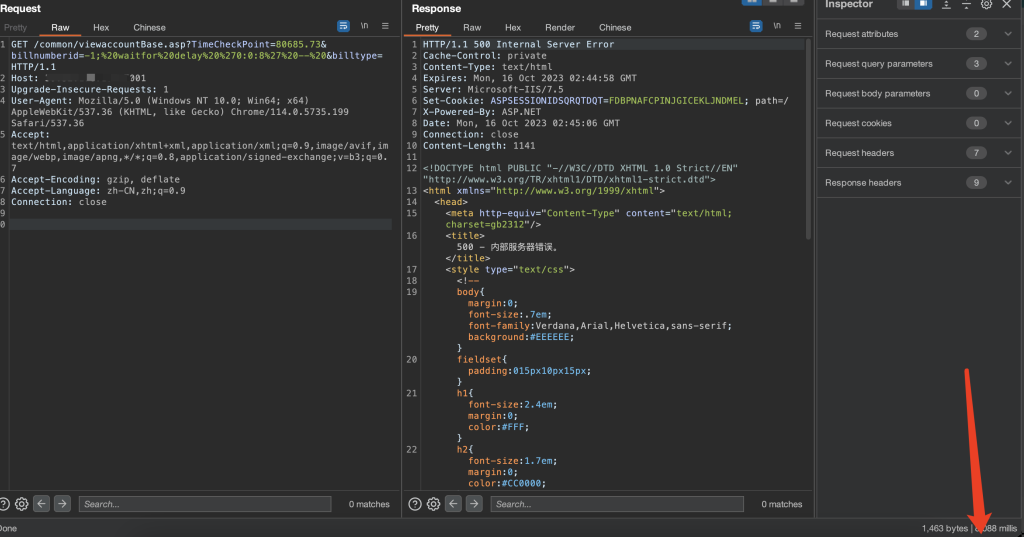Screen dimensions: 1024x537
Task: Expand Request query parameters section
Action: [x=1008, y=63]
